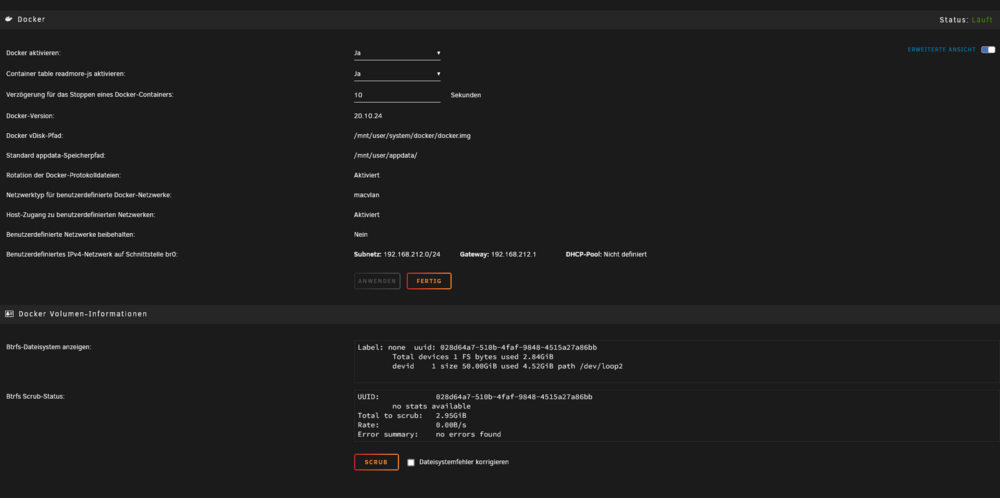
Task: Click the Subnetz 192.168.212.0/24 value
Action: point(397,254)
